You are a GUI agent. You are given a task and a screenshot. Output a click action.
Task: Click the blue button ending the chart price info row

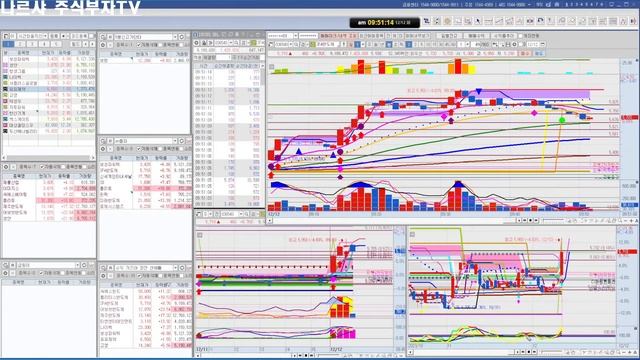click(x=539, y=53)
